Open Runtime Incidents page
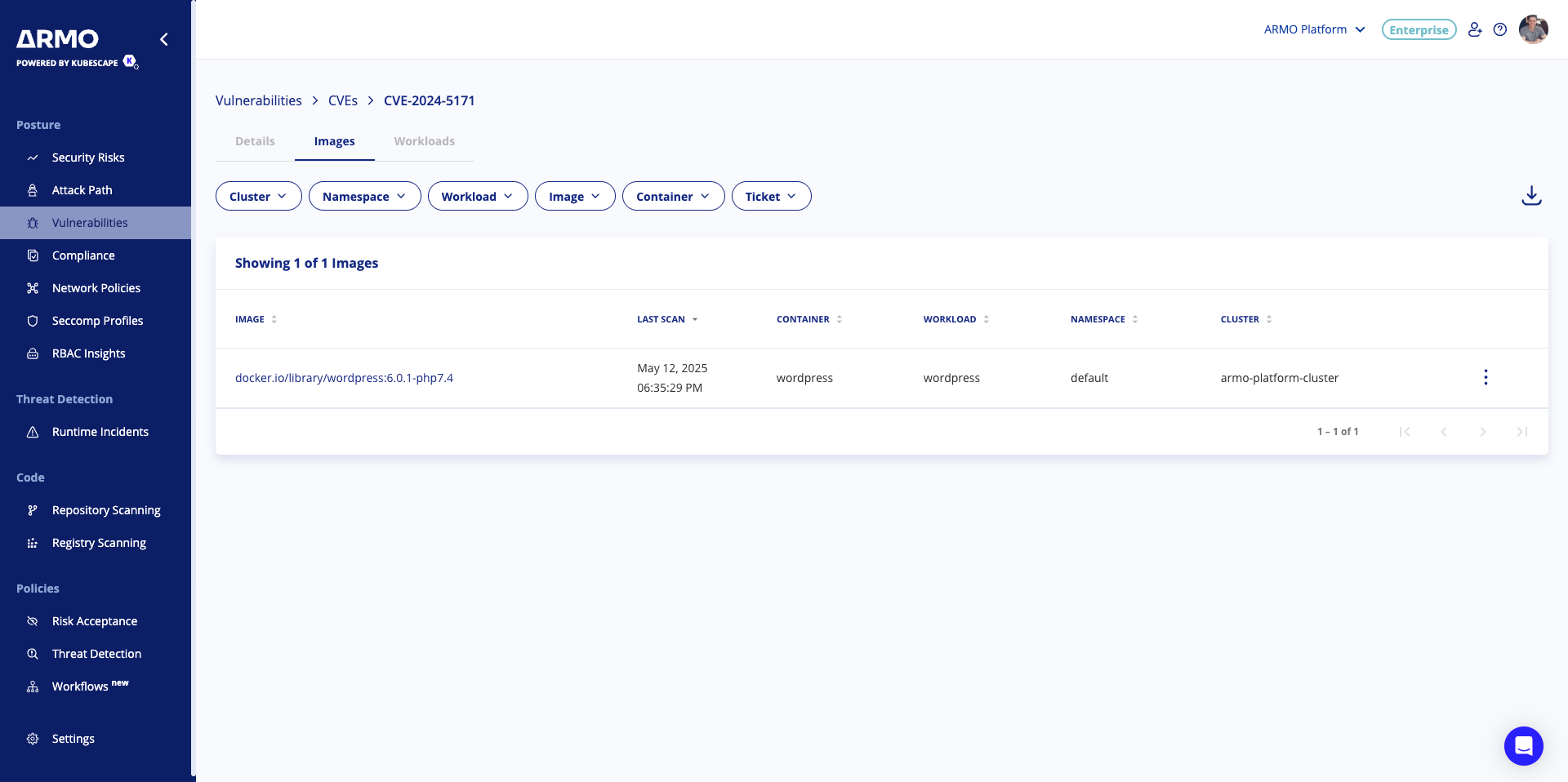 click(100, 432)
